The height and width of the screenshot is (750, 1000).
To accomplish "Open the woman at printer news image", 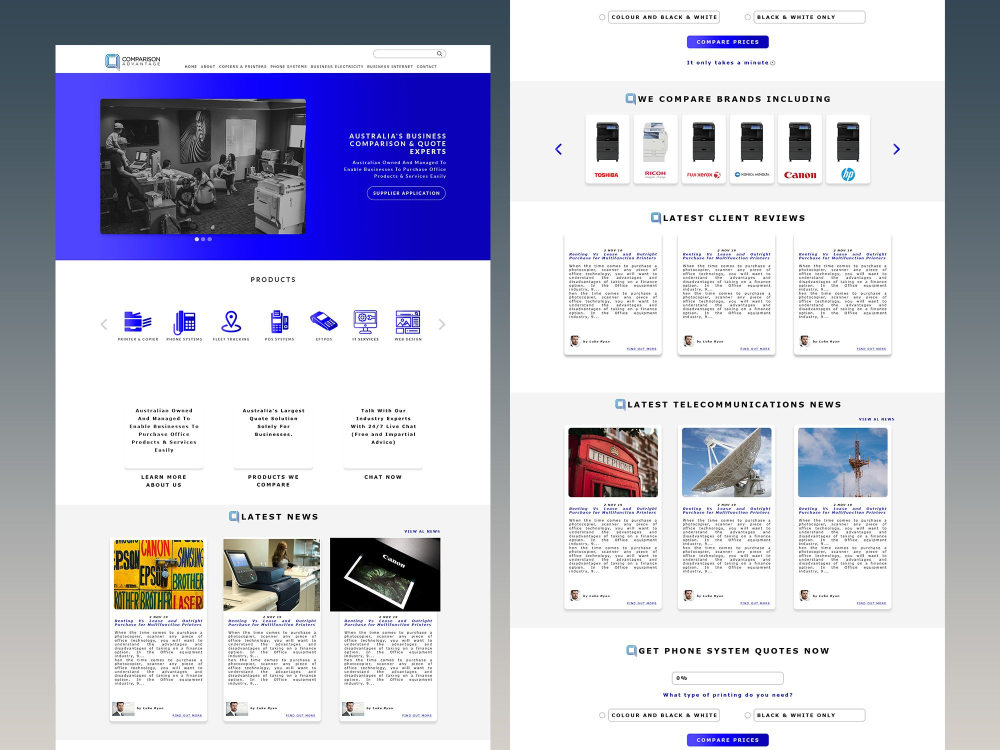I will point(272,574).
